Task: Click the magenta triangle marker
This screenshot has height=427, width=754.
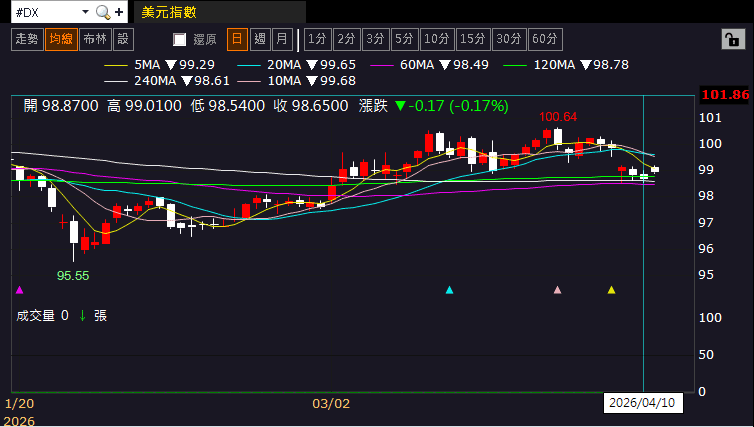Action: click(20, 290)
